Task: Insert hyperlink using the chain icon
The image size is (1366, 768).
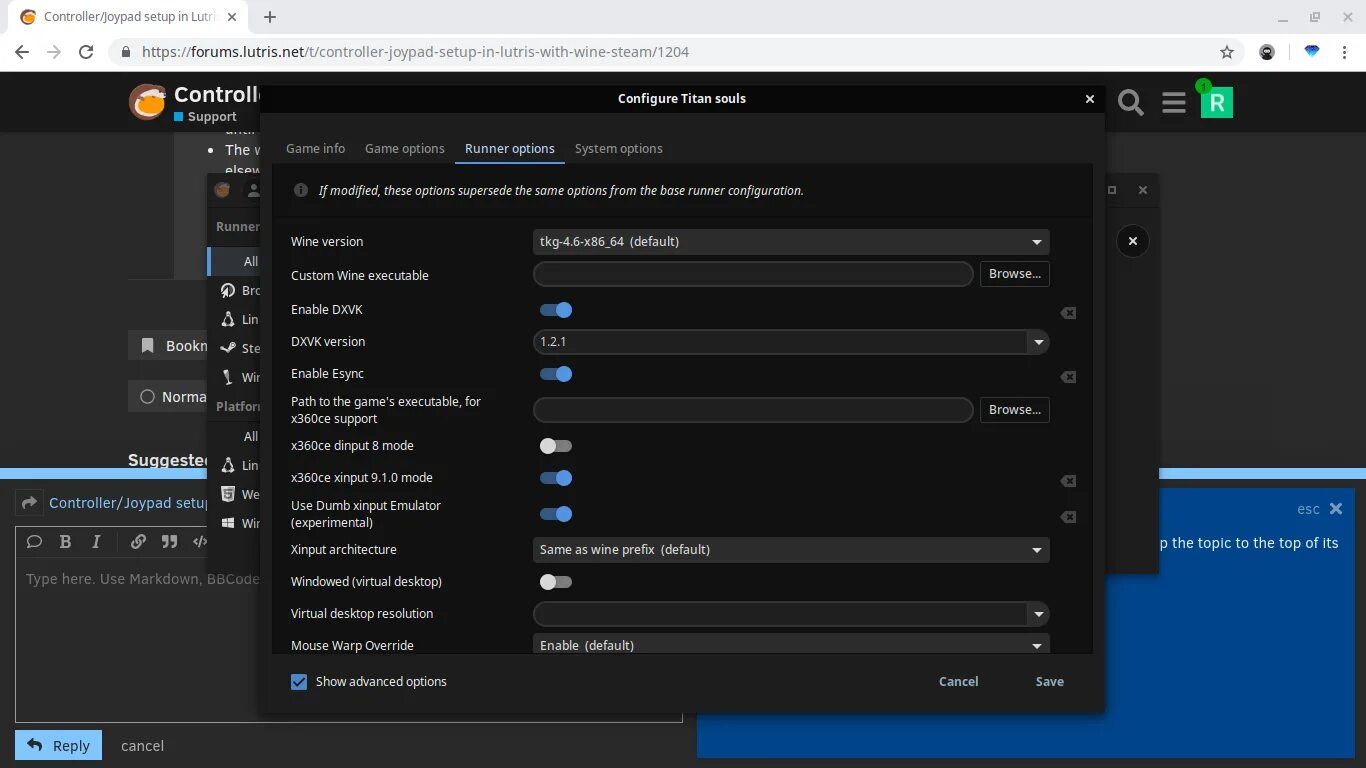Action: click(x=138, y=541)
